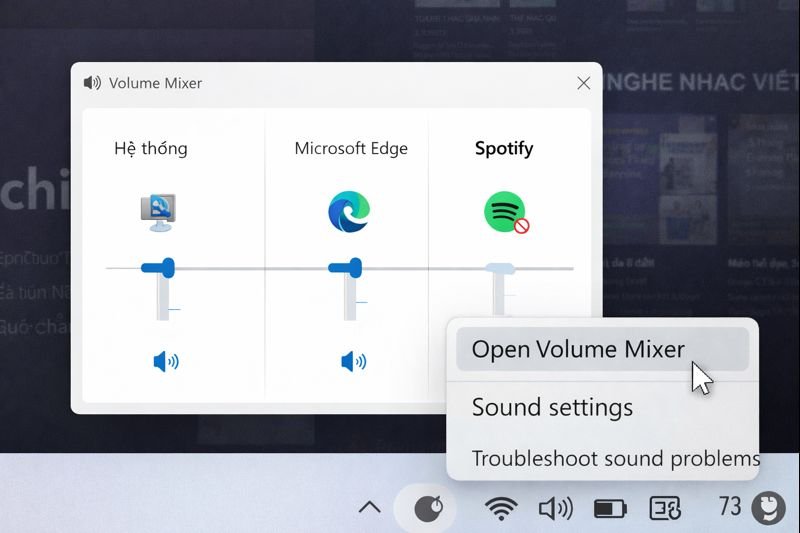Click the Microsoft Edge app icon

[349, 211]
